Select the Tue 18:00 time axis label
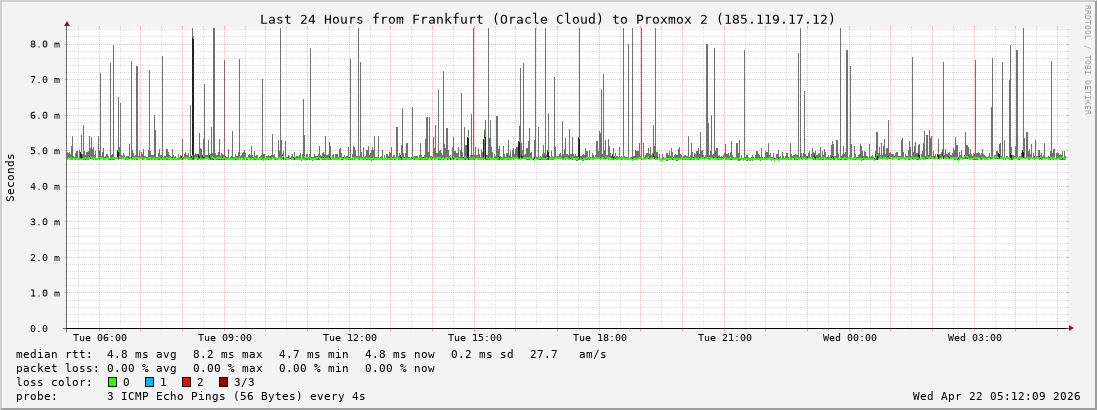 coord(600,338)
